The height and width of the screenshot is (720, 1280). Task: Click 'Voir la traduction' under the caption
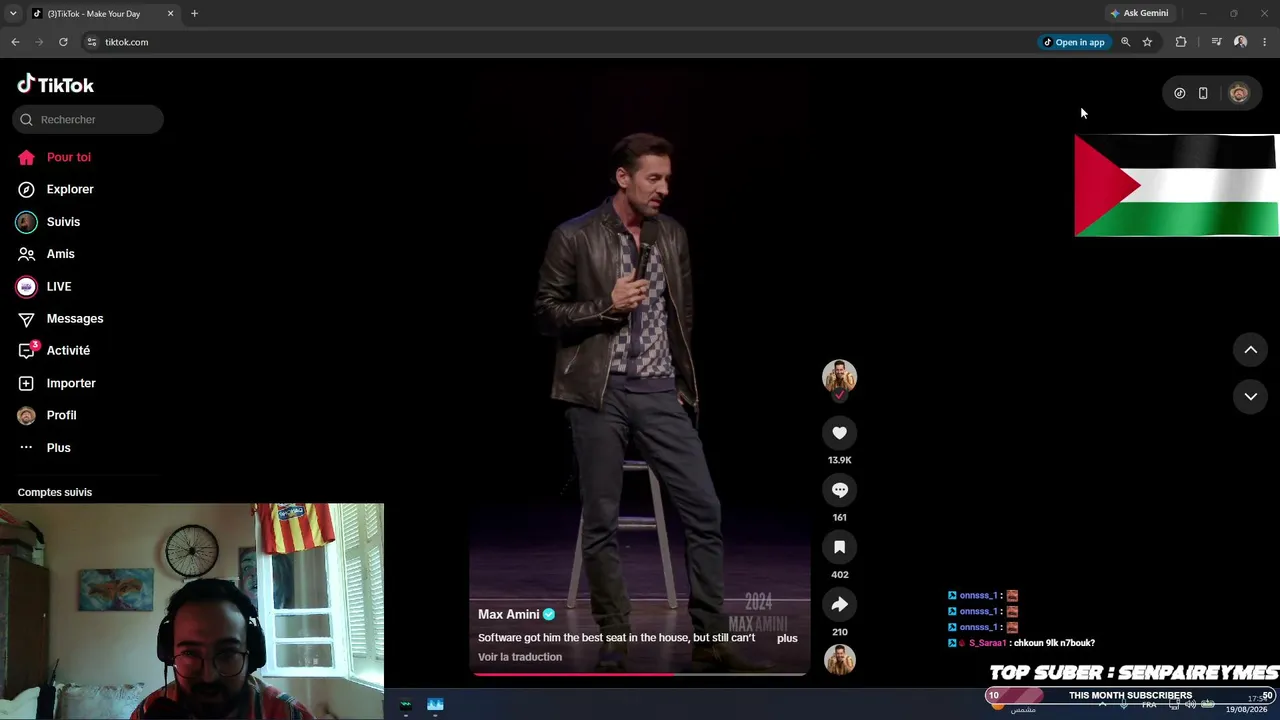tap(520, 657)
